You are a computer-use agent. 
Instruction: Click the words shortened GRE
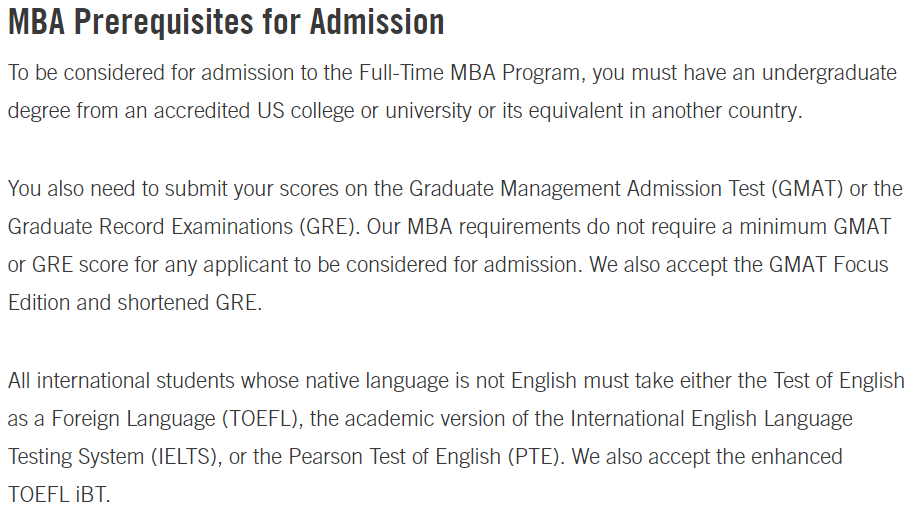pos(187,303)
